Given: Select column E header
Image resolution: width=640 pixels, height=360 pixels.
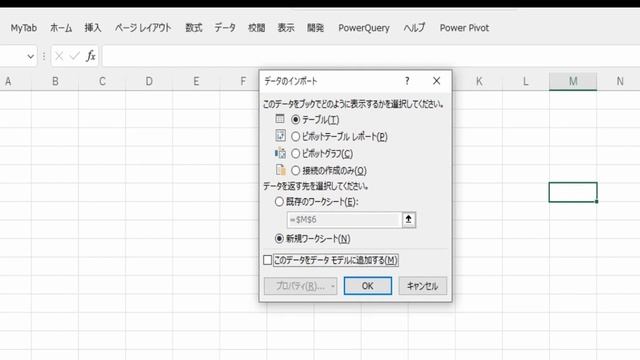Looking at the screenshot, I should pyautogui.click(x=196, y=81).
